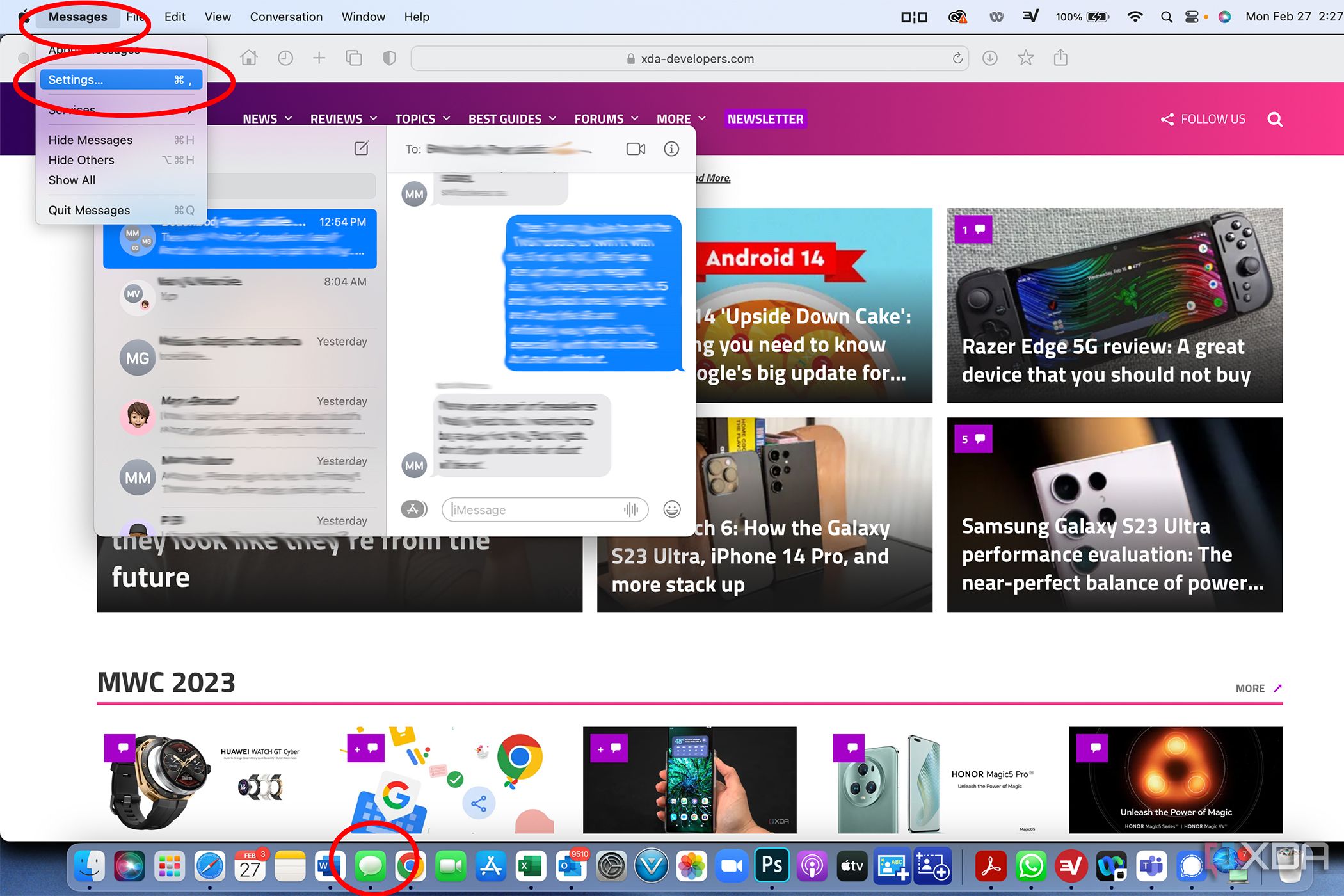Open Photoshop from the Dock
The image size is (1344, 896).
[772, 865]
